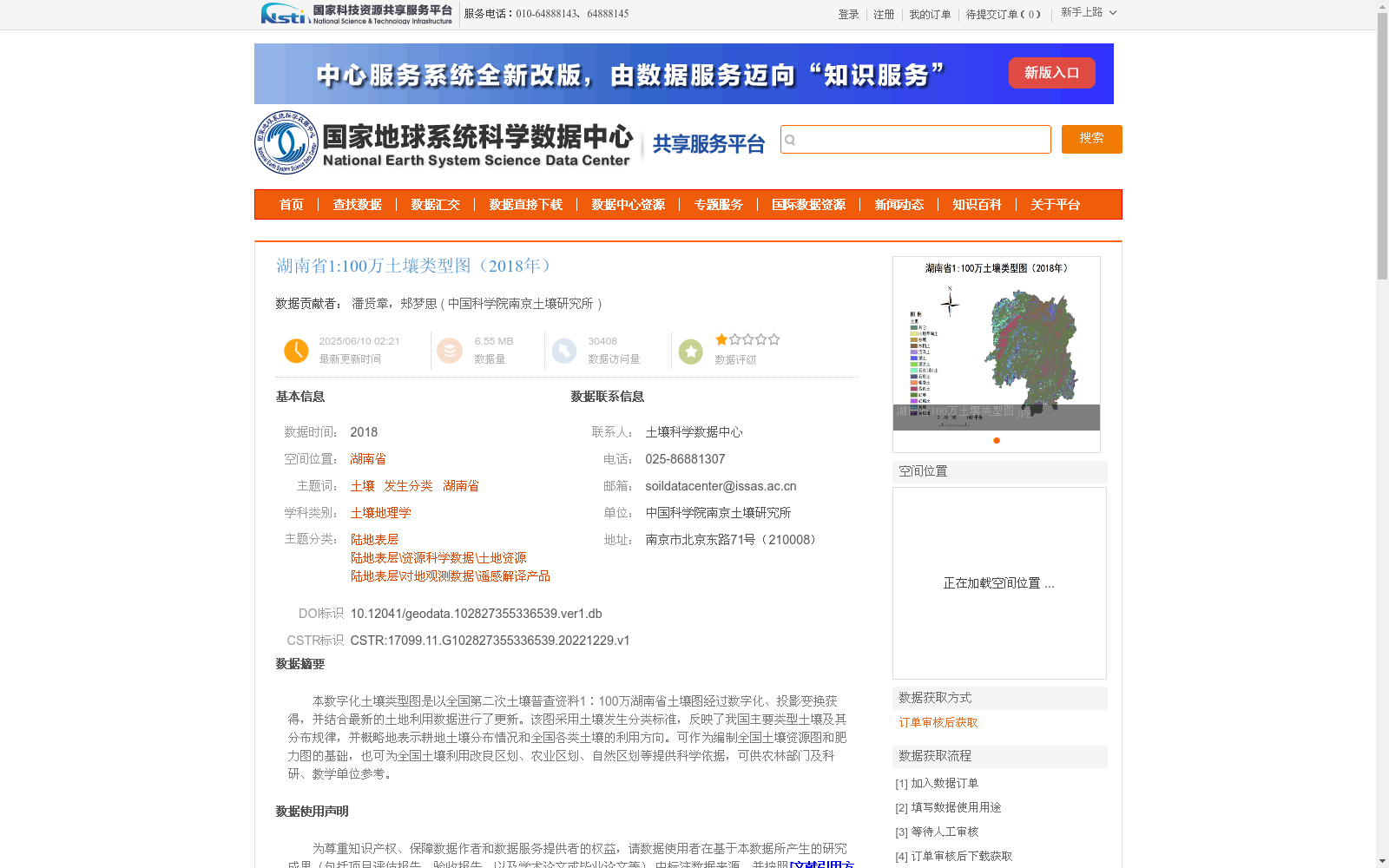Image resolution: width=1389 pixels, height=868 pixels.
Task: Click the green star rating badge icon
Action: (691, 351)
